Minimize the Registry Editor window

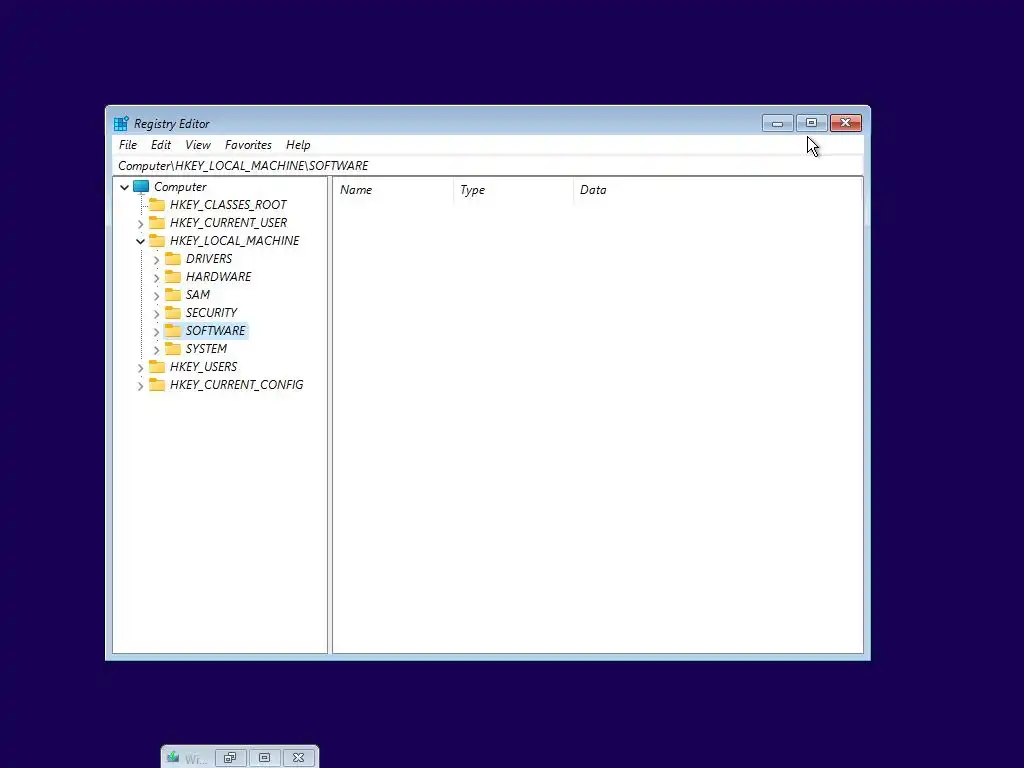[x=777, y=123]
